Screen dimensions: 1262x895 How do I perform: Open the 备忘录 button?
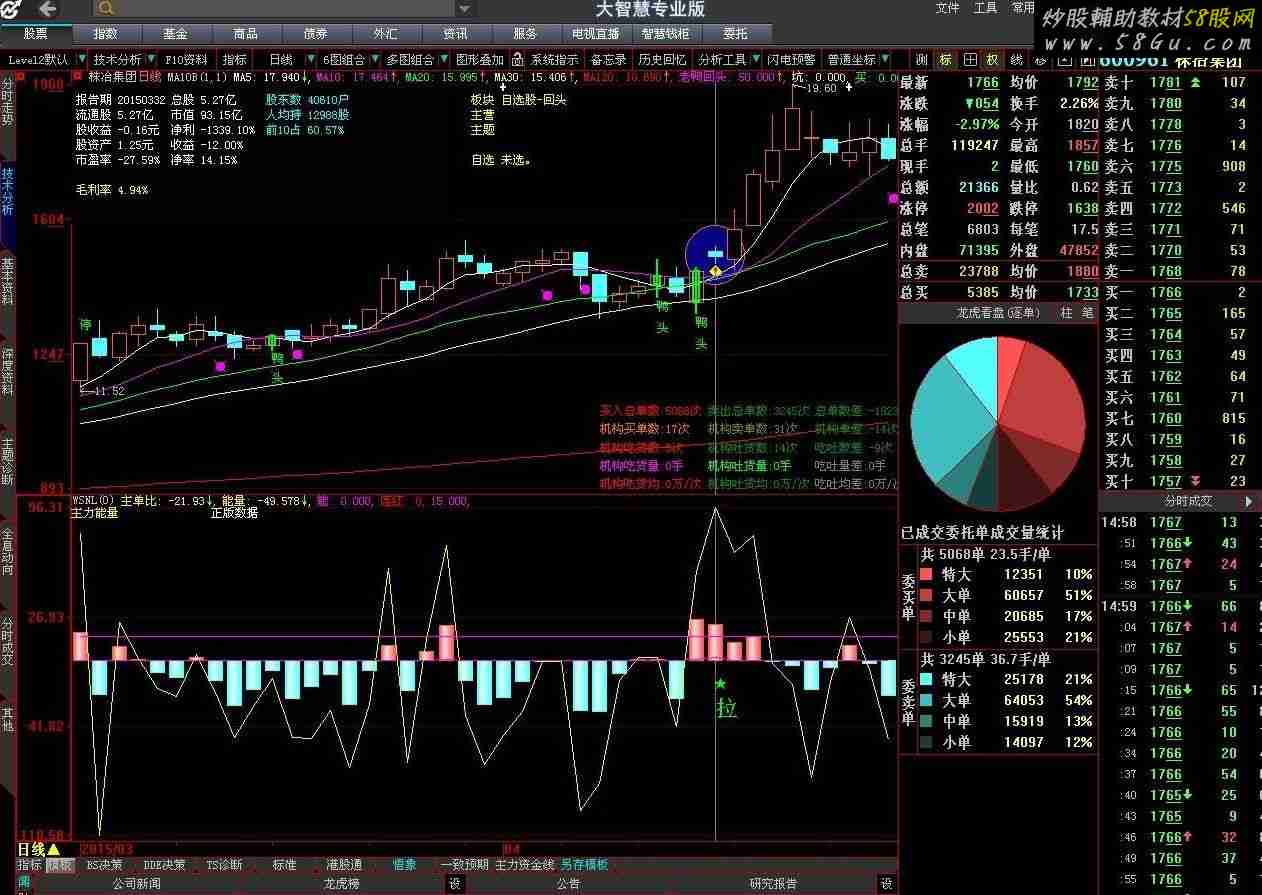608,60
